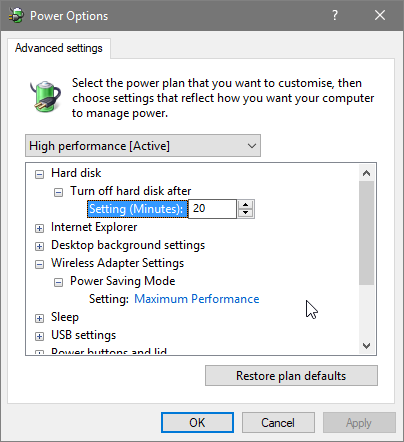
Task: Select the Advanced settings tab
Action: (59, 48)
